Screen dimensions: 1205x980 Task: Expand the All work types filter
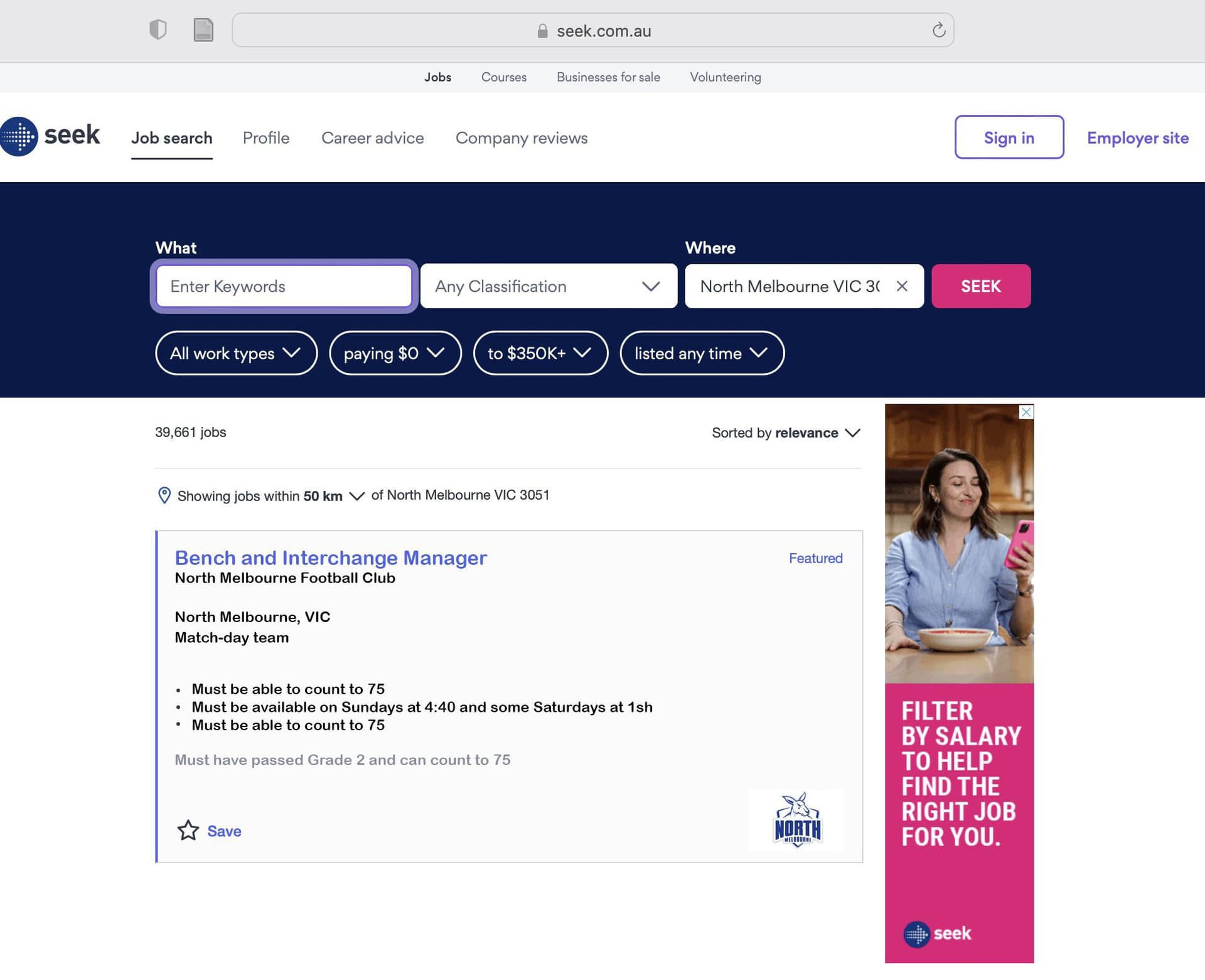(236, 353)
